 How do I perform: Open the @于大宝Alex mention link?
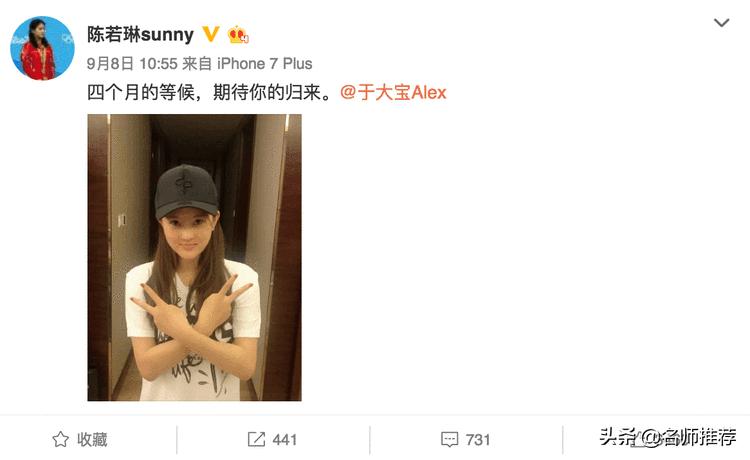pos(393,92)
